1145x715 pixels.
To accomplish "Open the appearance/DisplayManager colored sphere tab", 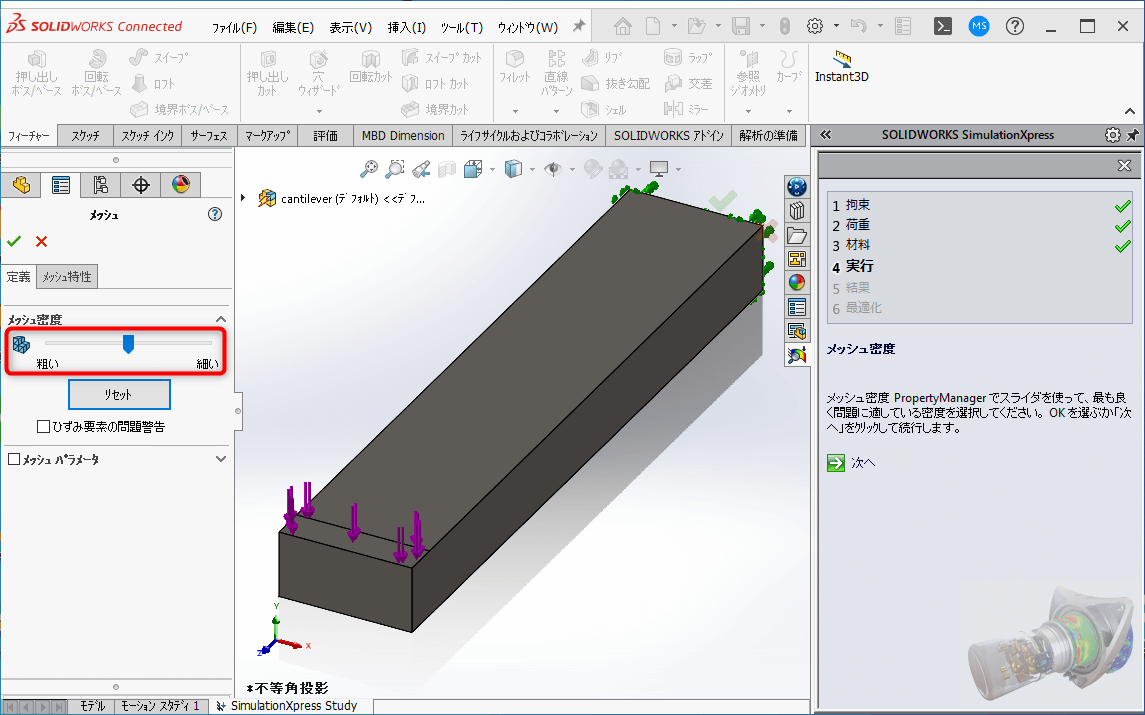I will [x=180, y=185].
